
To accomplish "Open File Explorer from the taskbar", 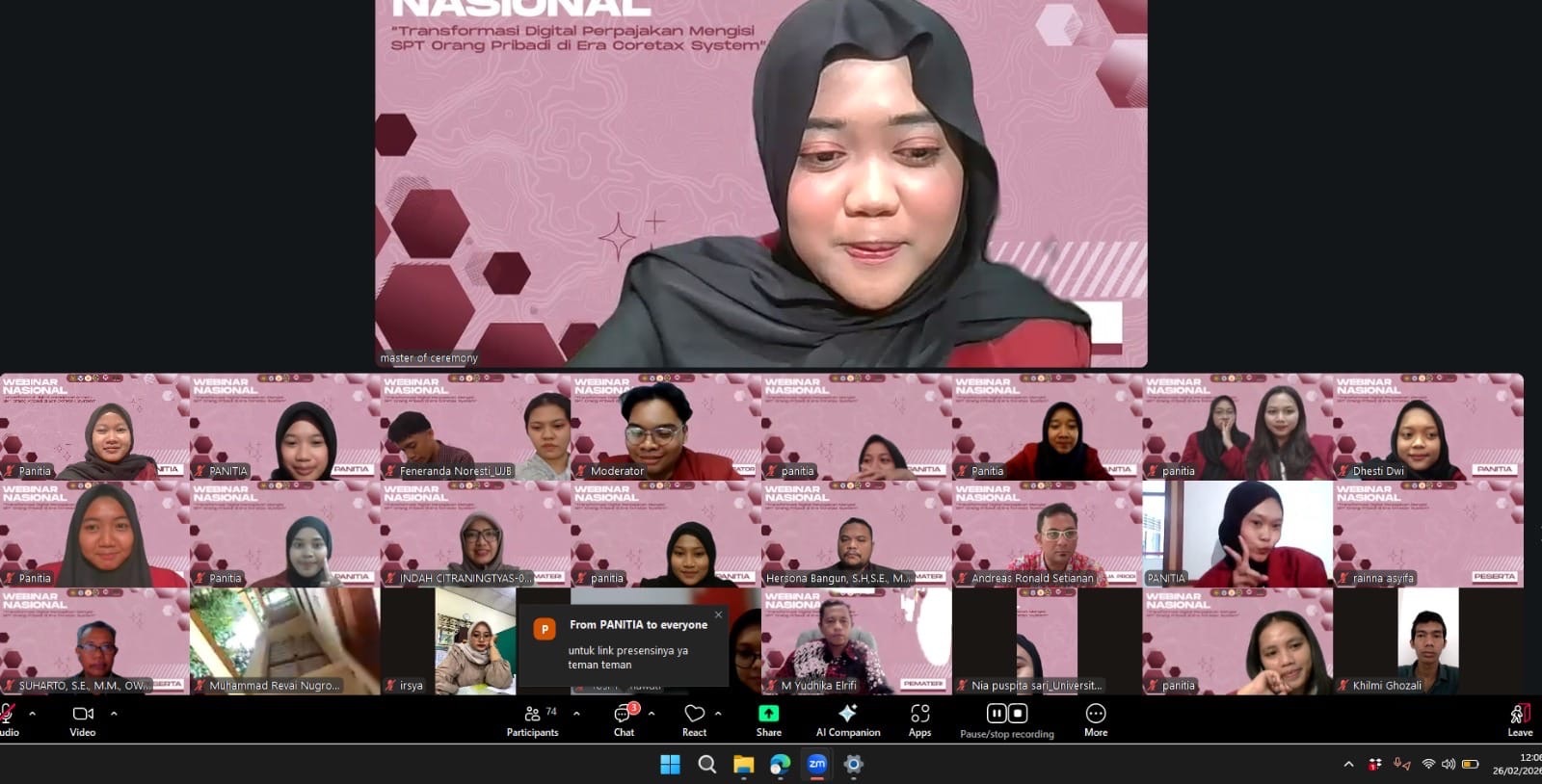I will pos(743,764).
